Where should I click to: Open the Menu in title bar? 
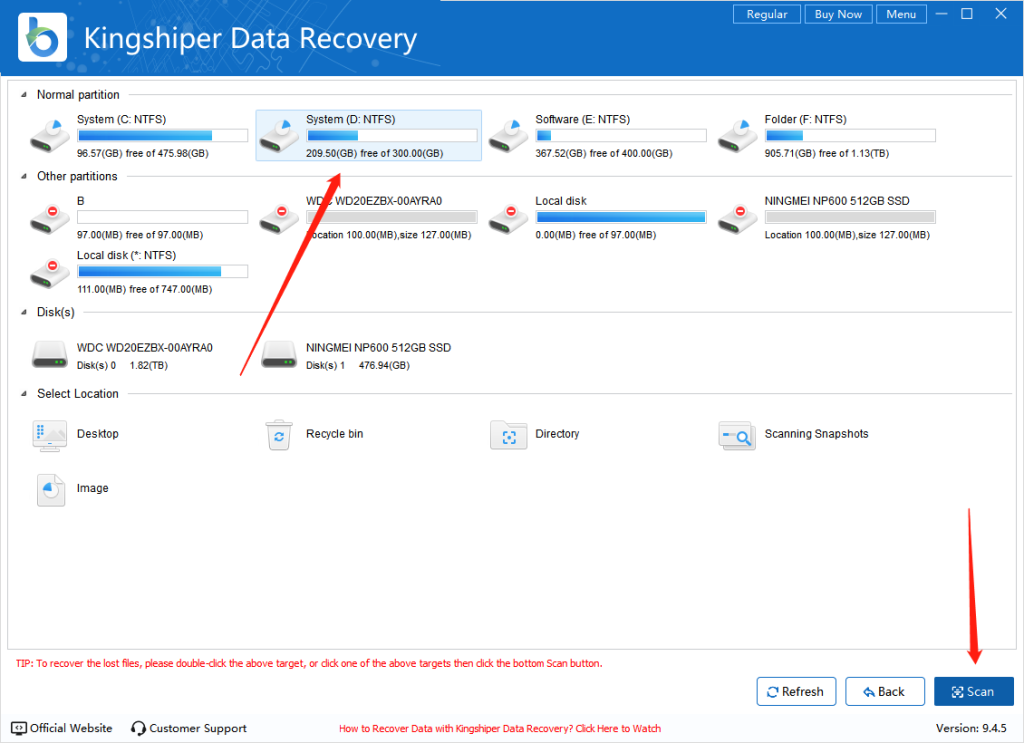click(x=901, y=14)
